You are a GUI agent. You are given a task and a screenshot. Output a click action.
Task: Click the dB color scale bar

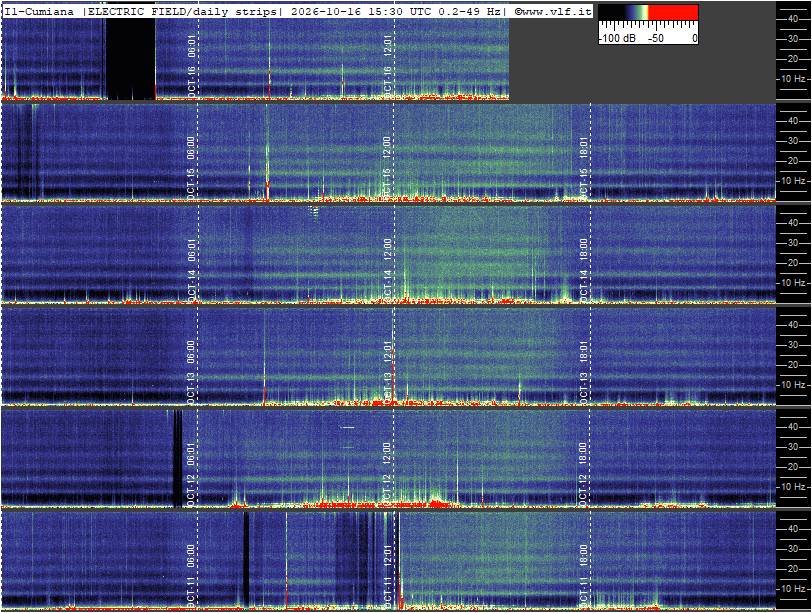click(x=648, y=12)
